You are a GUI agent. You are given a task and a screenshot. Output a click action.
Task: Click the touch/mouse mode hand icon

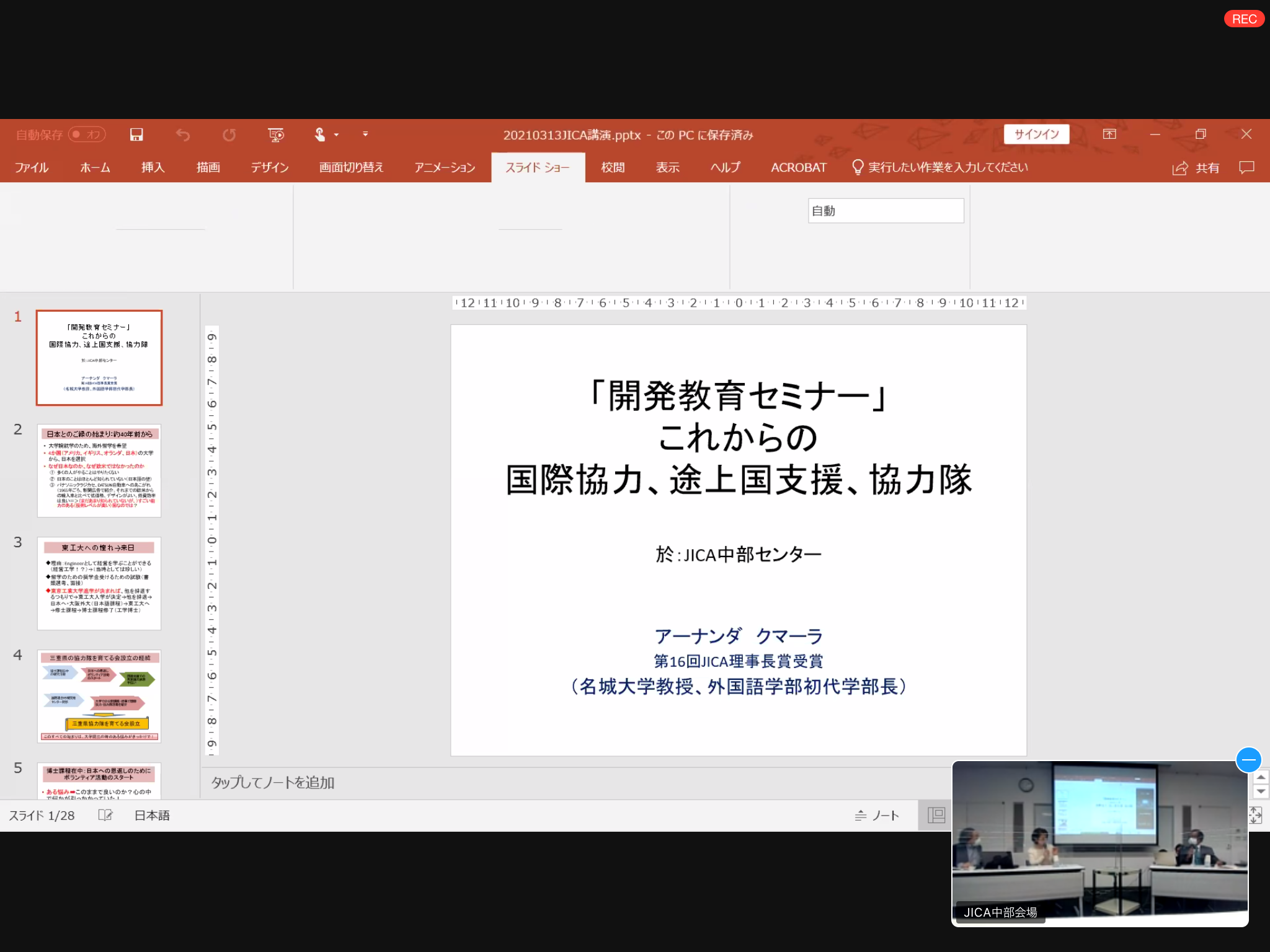[320, 134]
